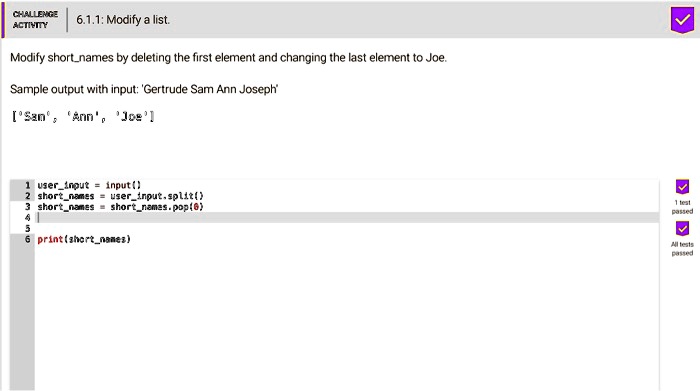Click the sample output ['Sam', 'Ann', 'Joe']

click(83, 116)
